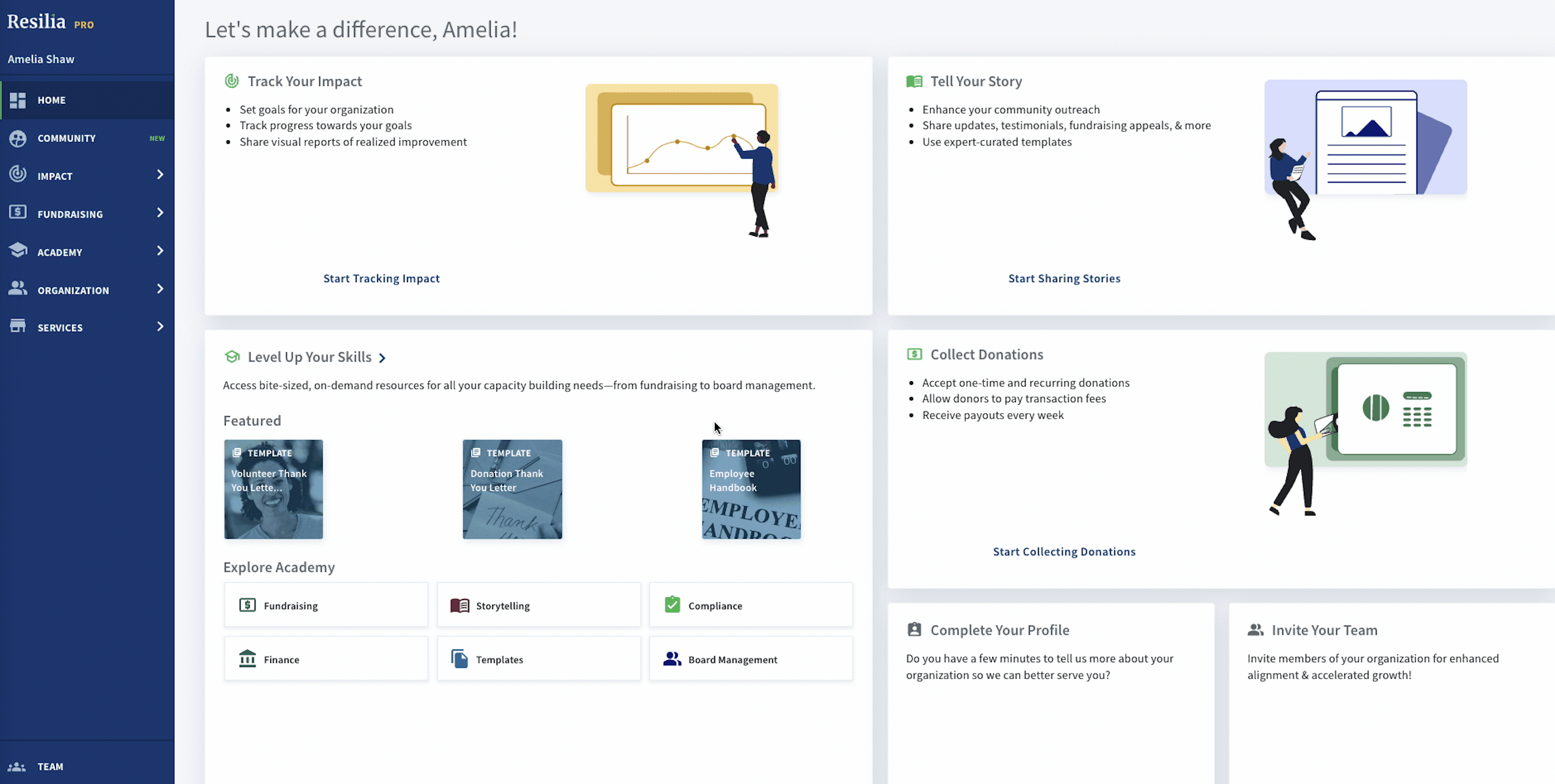The width and height of the screenshot is (1555, 784).
Task: Click Start Tracking Impact link
Action: tap(381, 278)
